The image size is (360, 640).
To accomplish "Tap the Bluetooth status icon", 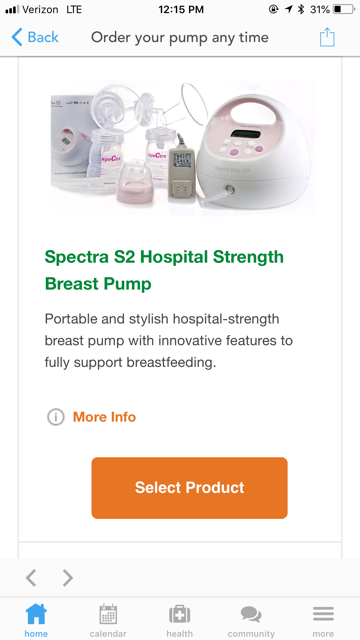I will (x=301, y=9).
